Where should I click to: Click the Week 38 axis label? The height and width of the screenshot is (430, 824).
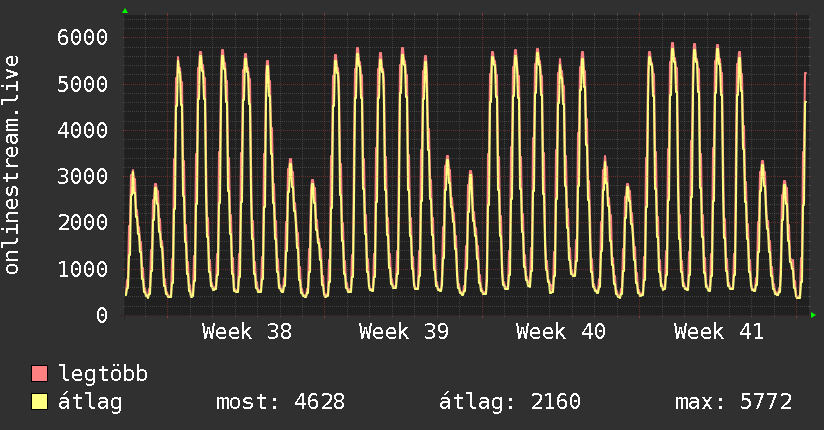coord(247,332)
